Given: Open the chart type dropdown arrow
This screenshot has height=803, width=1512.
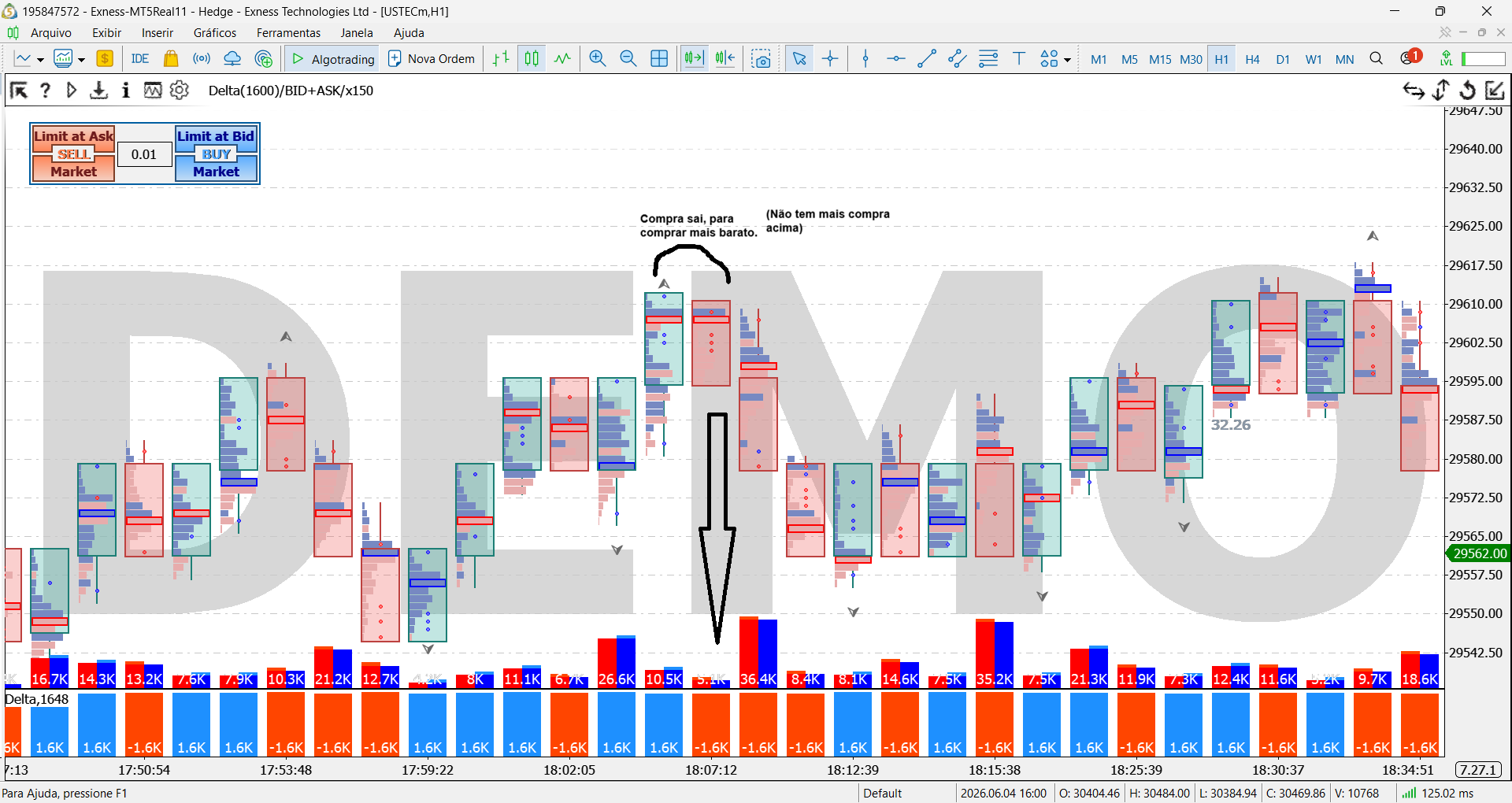Looking at the screenshot, I should coord(40,60).
